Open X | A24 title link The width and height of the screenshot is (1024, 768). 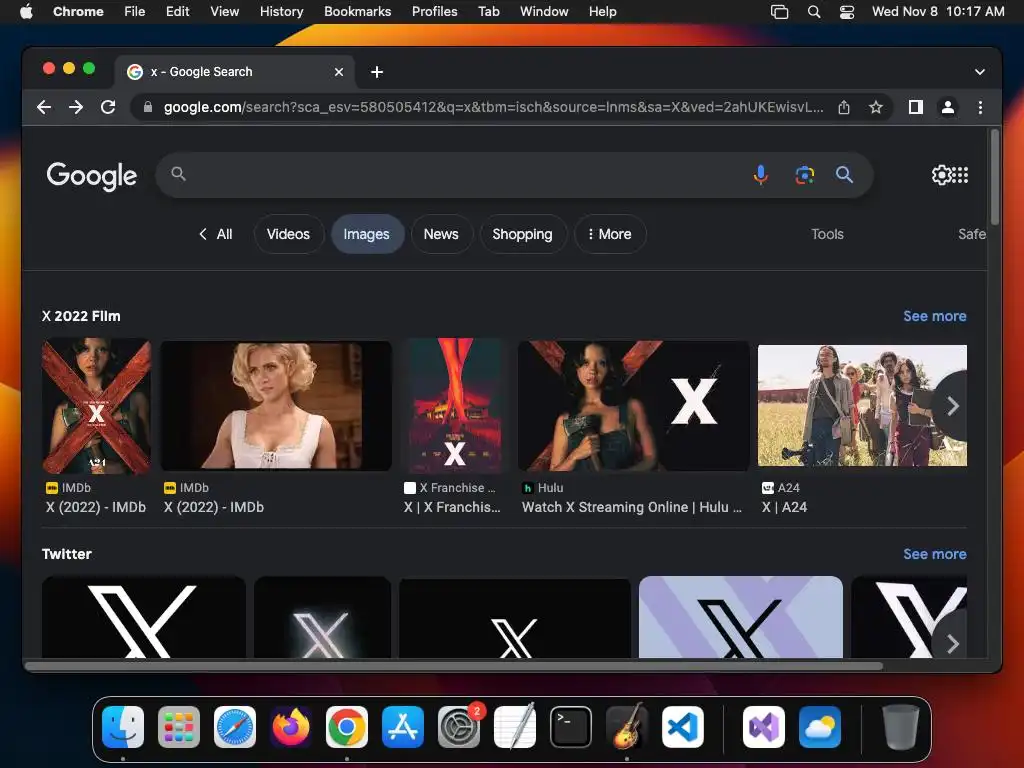pos(784,507)
